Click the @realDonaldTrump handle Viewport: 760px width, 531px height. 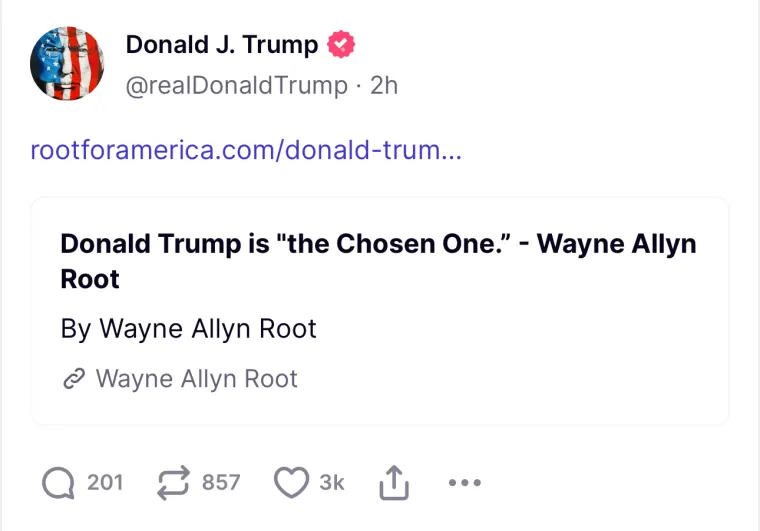(236, 85)
